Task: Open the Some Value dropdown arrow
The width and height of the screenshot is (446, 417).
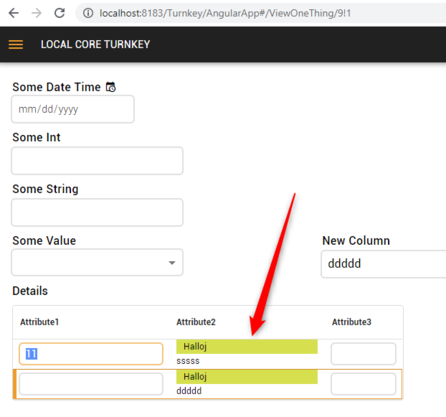Action: [x=172, y=263]
